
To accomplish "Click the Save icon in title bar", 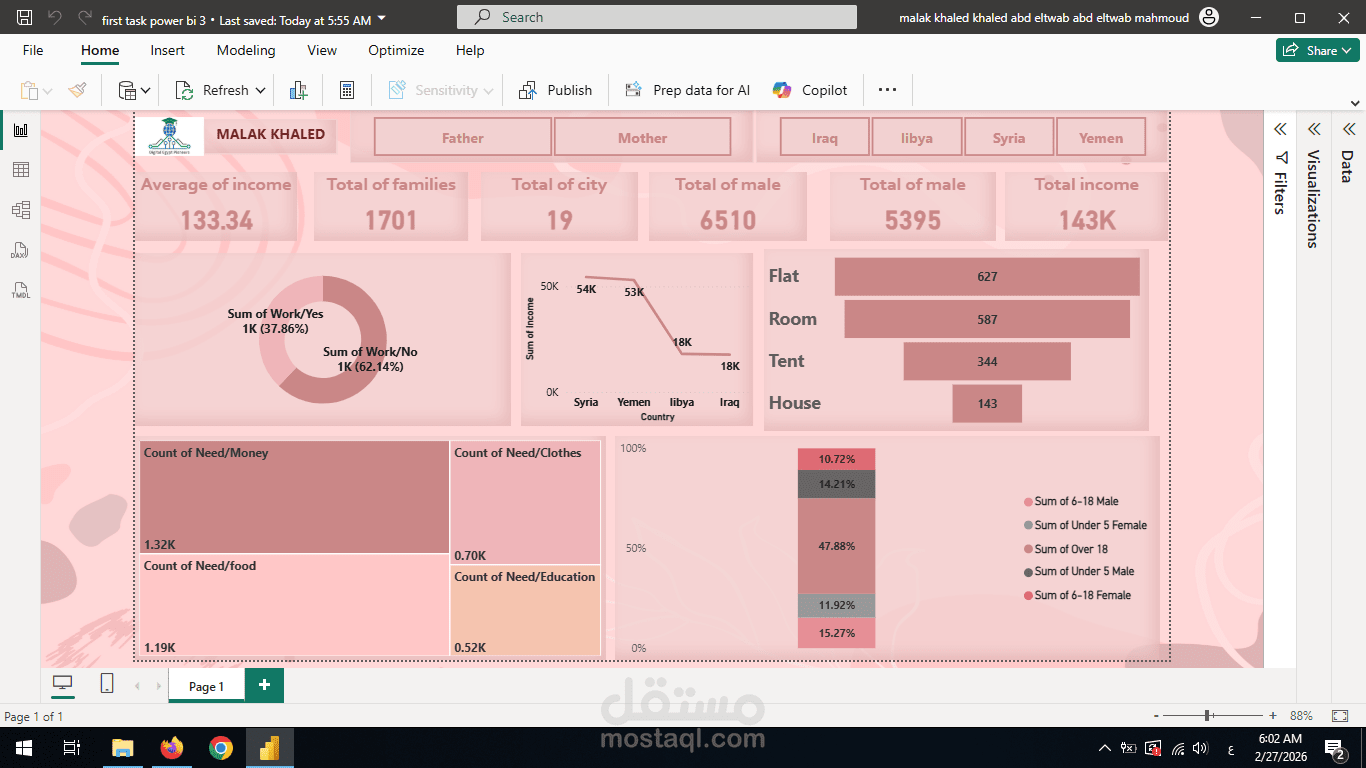I will [x=25, y=17].
